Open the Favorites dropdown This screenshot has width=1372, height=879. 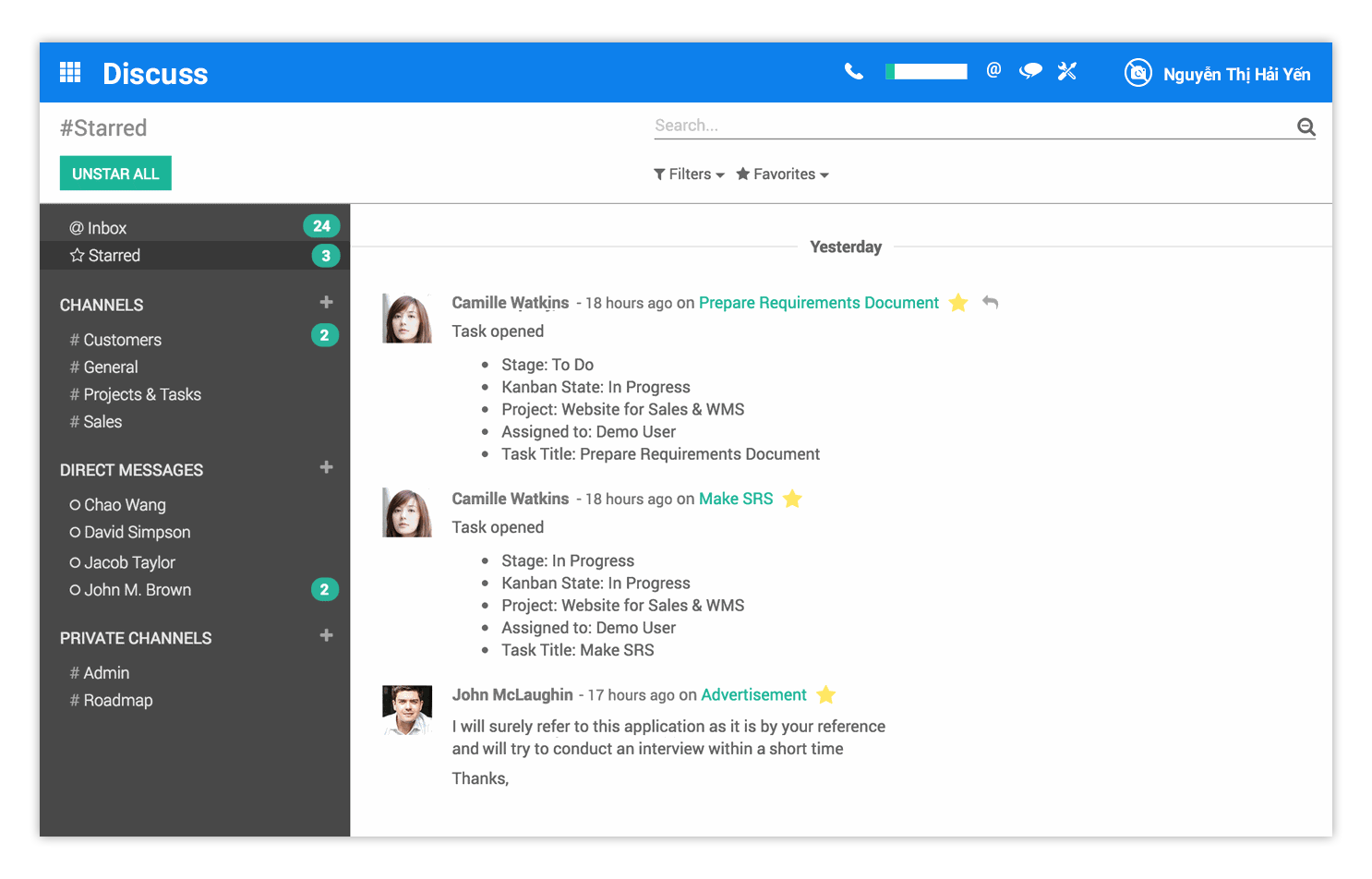coord(781,174)
